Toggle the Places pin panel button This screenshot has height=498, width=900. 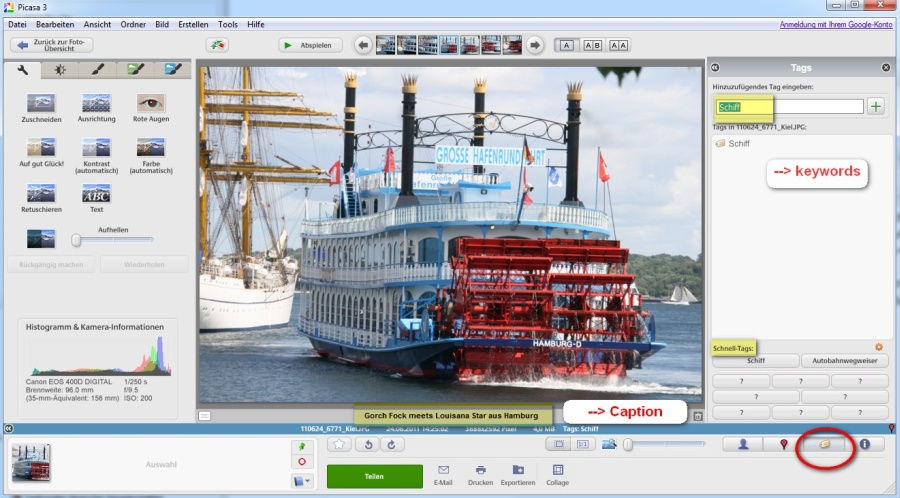tap(783, 444)
